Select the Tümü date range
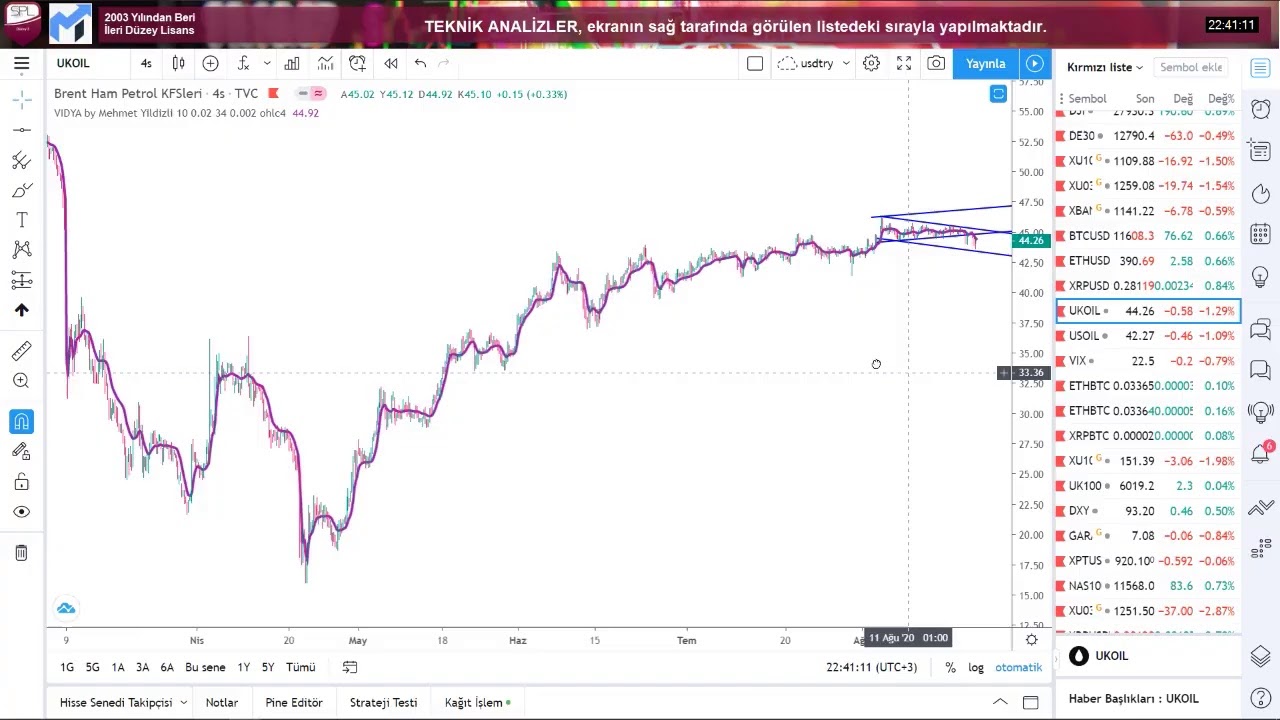The width and height of the screenshot is (1280, 720). click(x=300, y=667)
